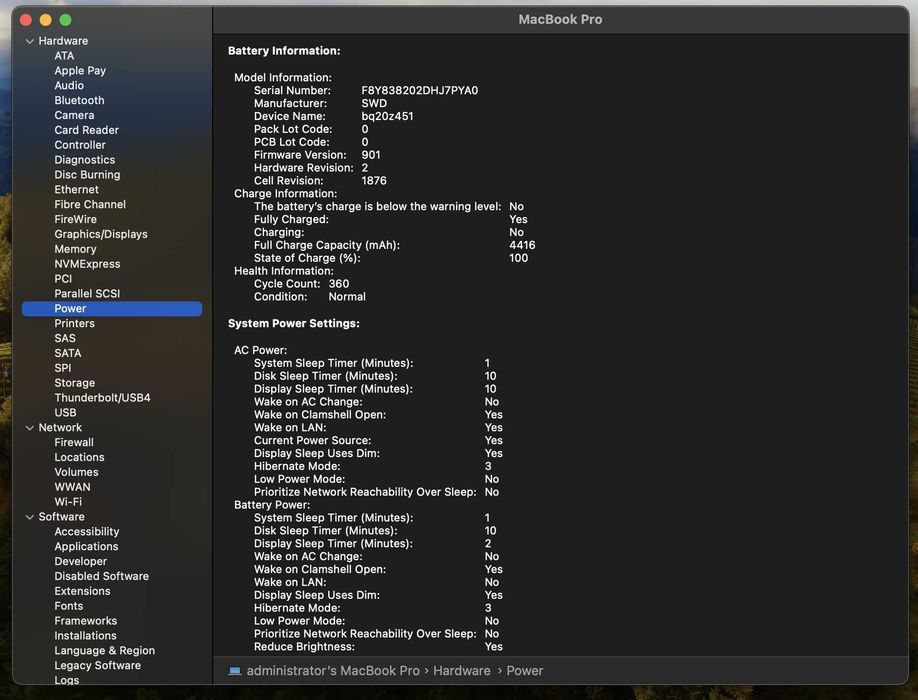
Task: Select Ethernet in the sidebar
Action: (x=77, y=190)
